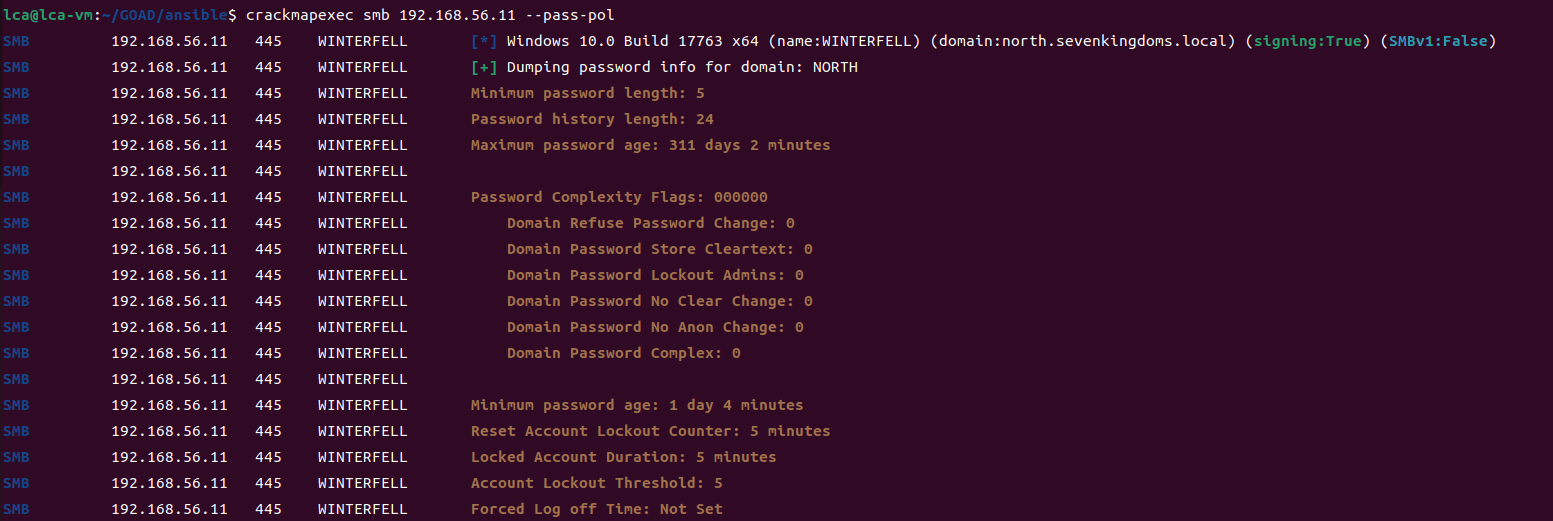
Task: Click the Password Complexity Flags line
Action: point(619,197)
